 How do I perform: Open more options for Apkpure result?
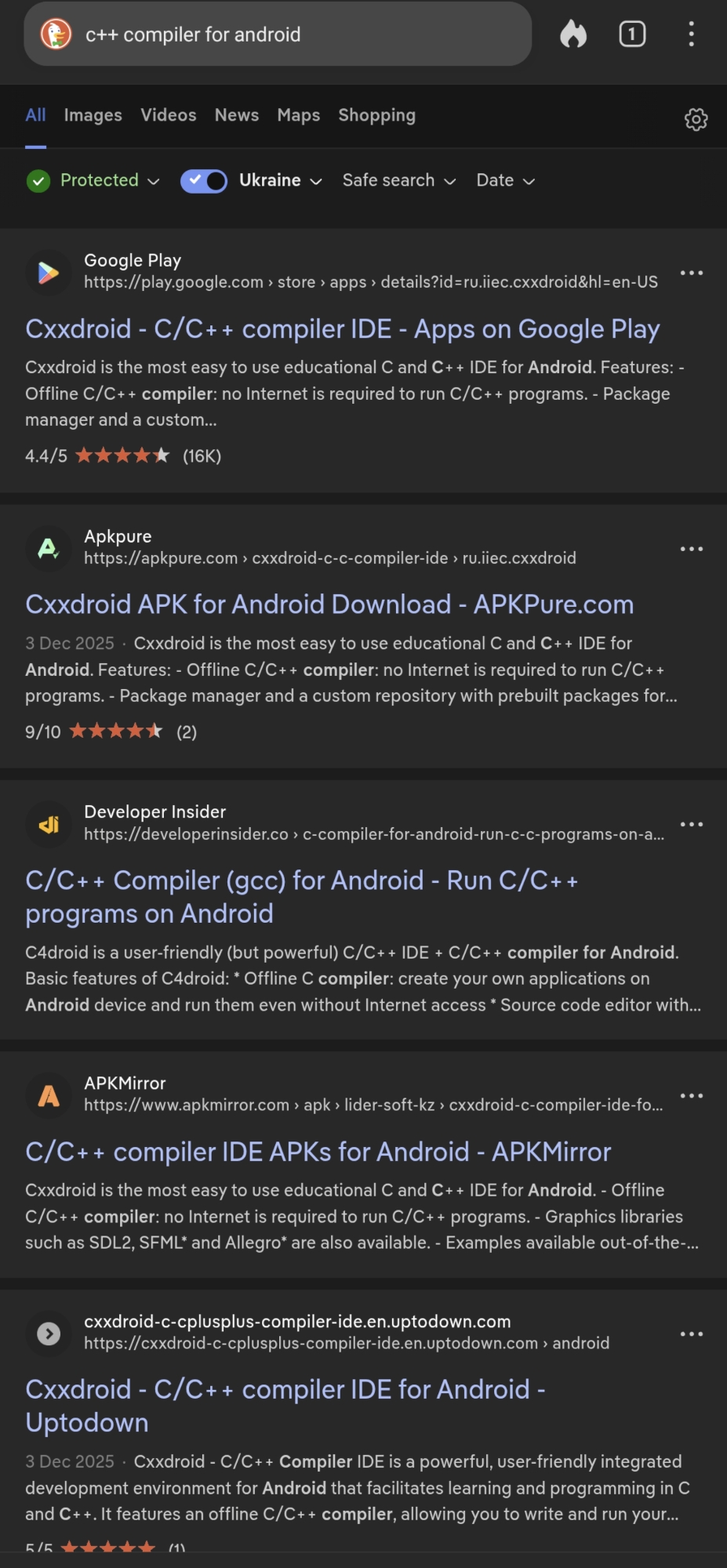coord(691,549)
